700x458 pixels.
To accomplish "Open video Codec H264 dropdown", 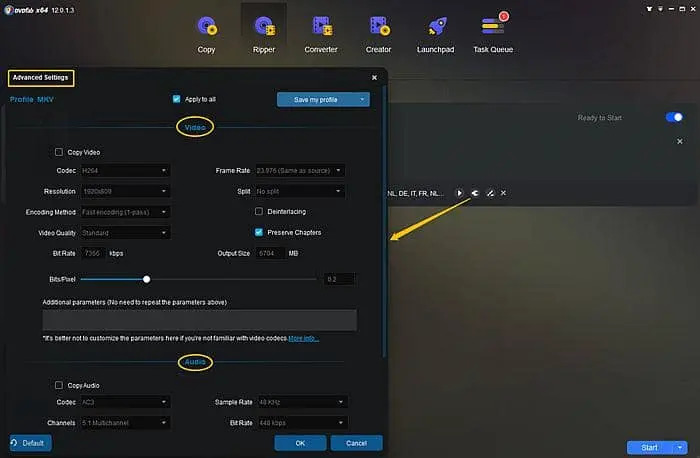I will pos(125,171).
